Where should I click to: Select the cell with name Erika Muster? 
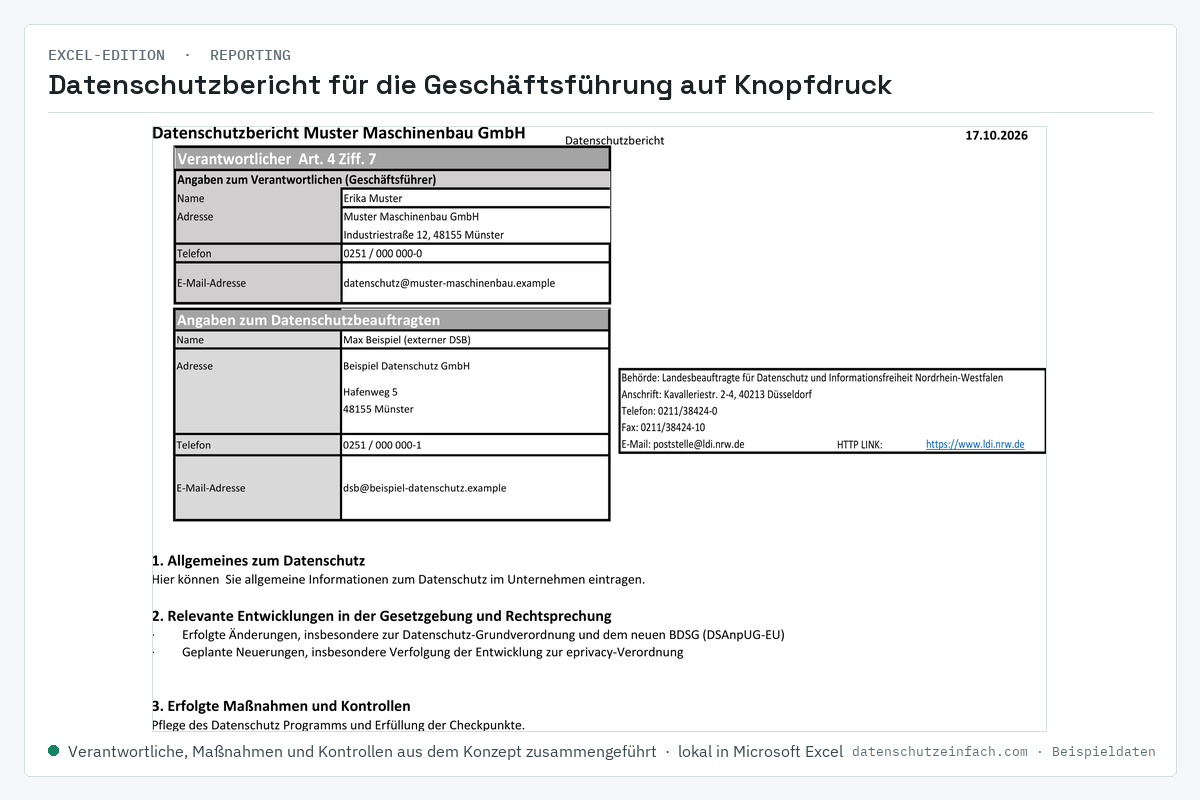(x=475, y=198)
